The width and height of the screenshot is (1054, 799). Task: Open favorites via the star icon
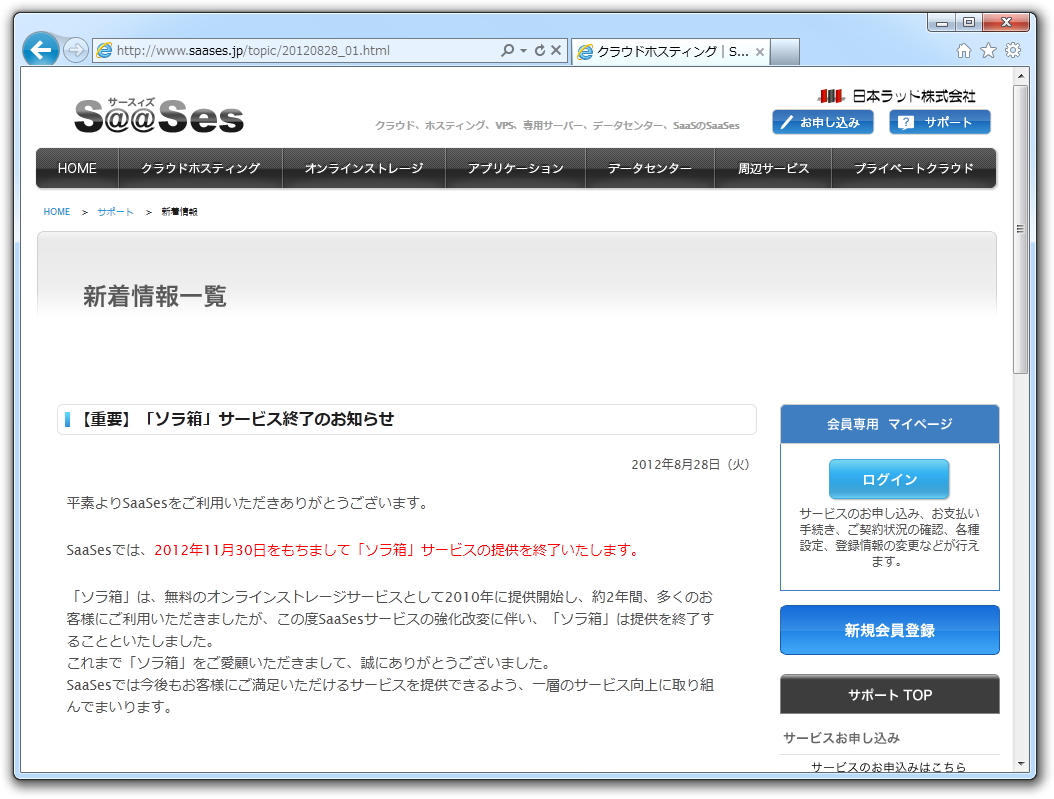tap(987, 49)
